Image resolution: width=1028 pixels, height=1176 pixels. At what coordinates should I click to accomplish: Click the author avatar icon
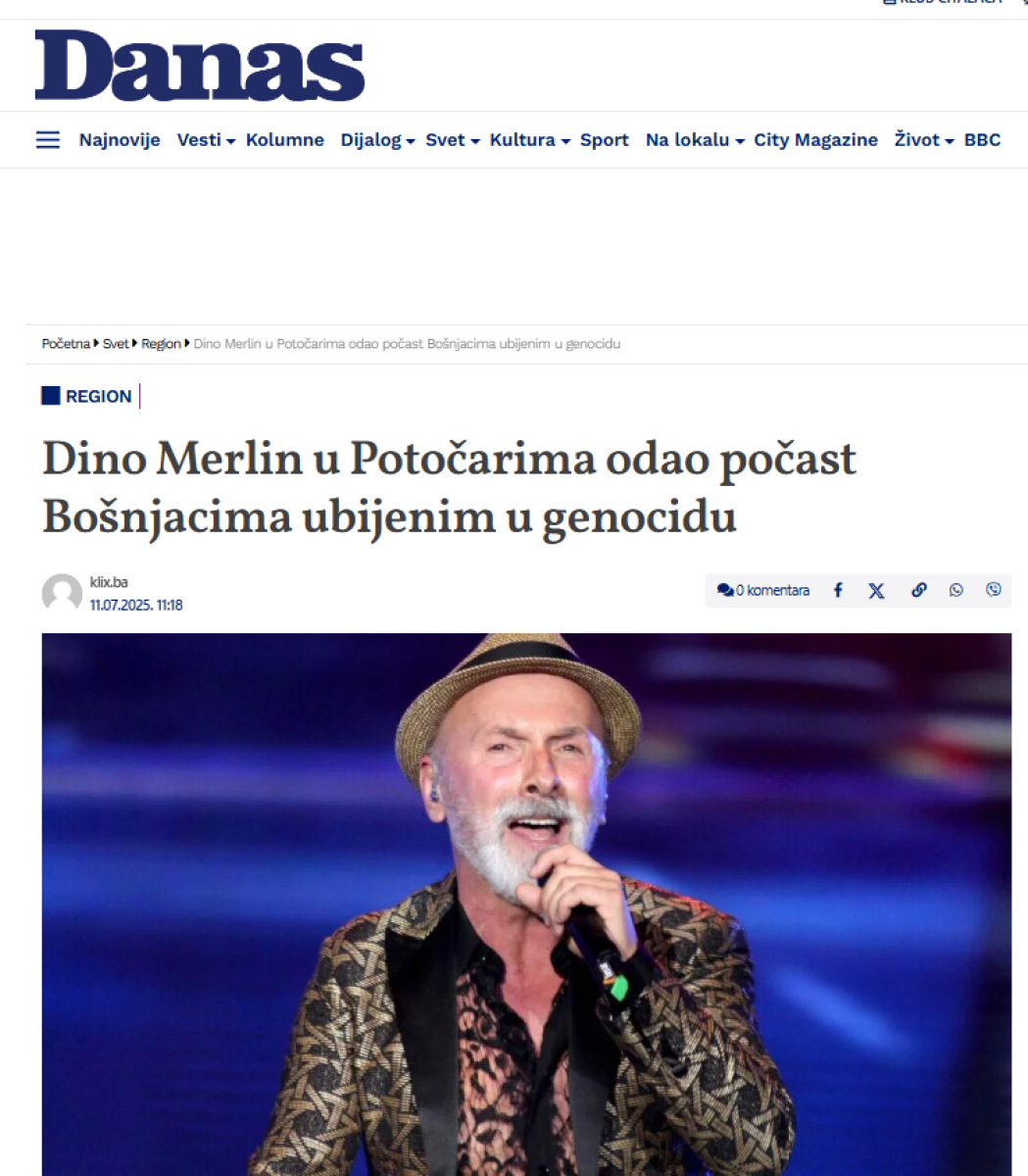[x=62, y=594]
